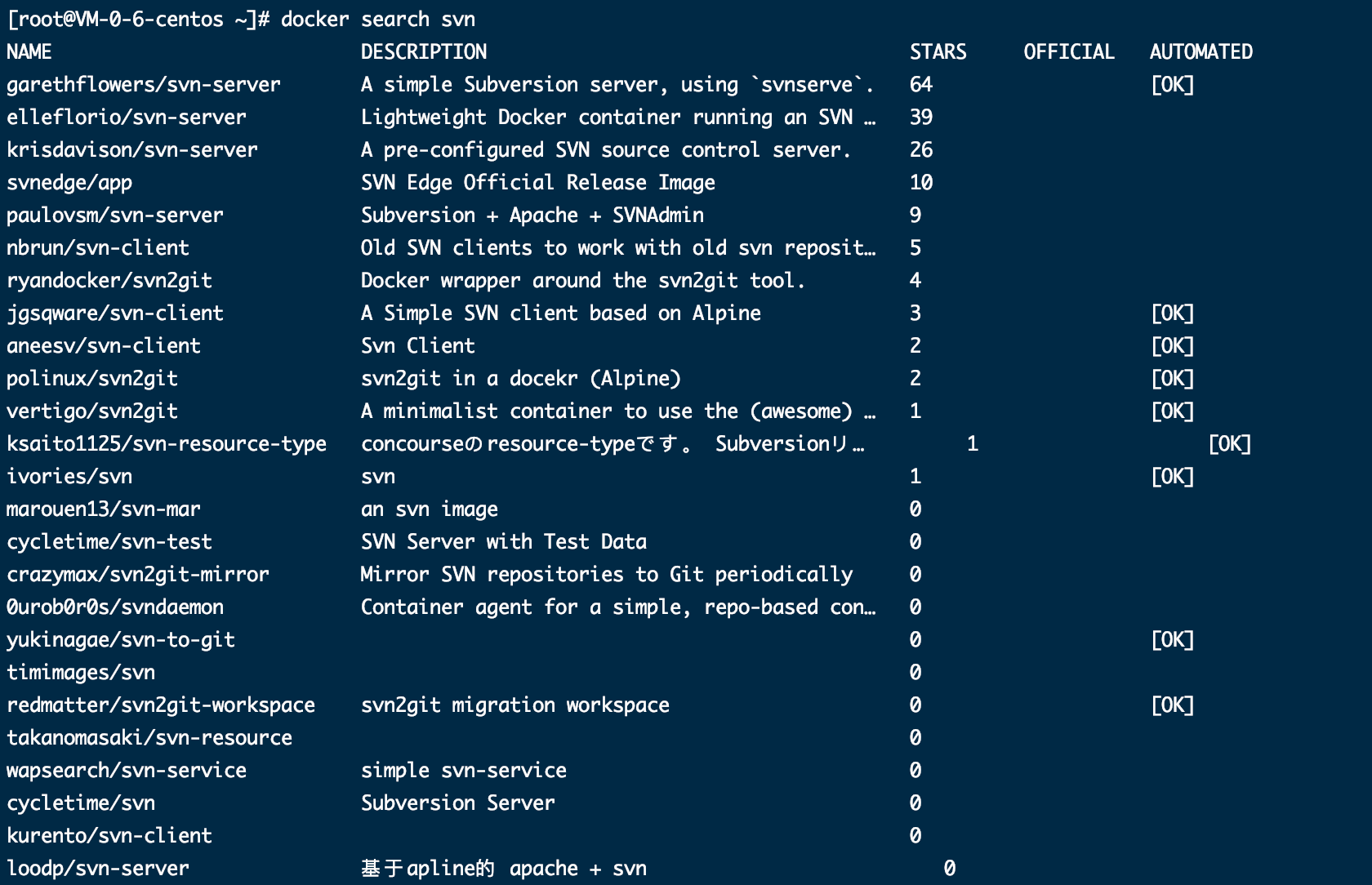Click the DESCRIPTION column header

pos(424,52)
